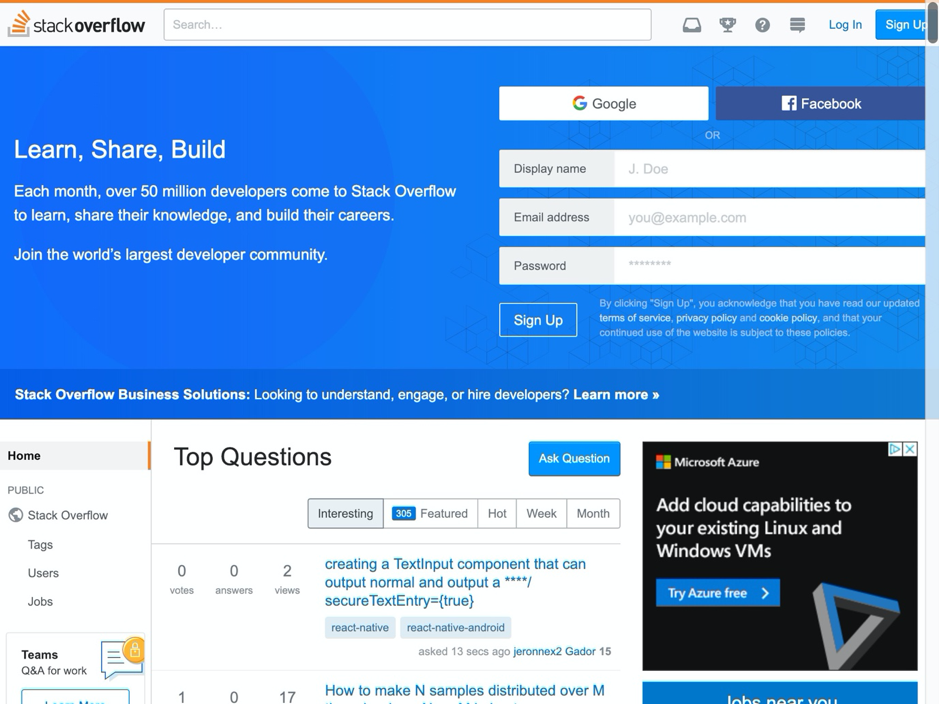
Task: Close the Azure advertisement
Action: 911,449
